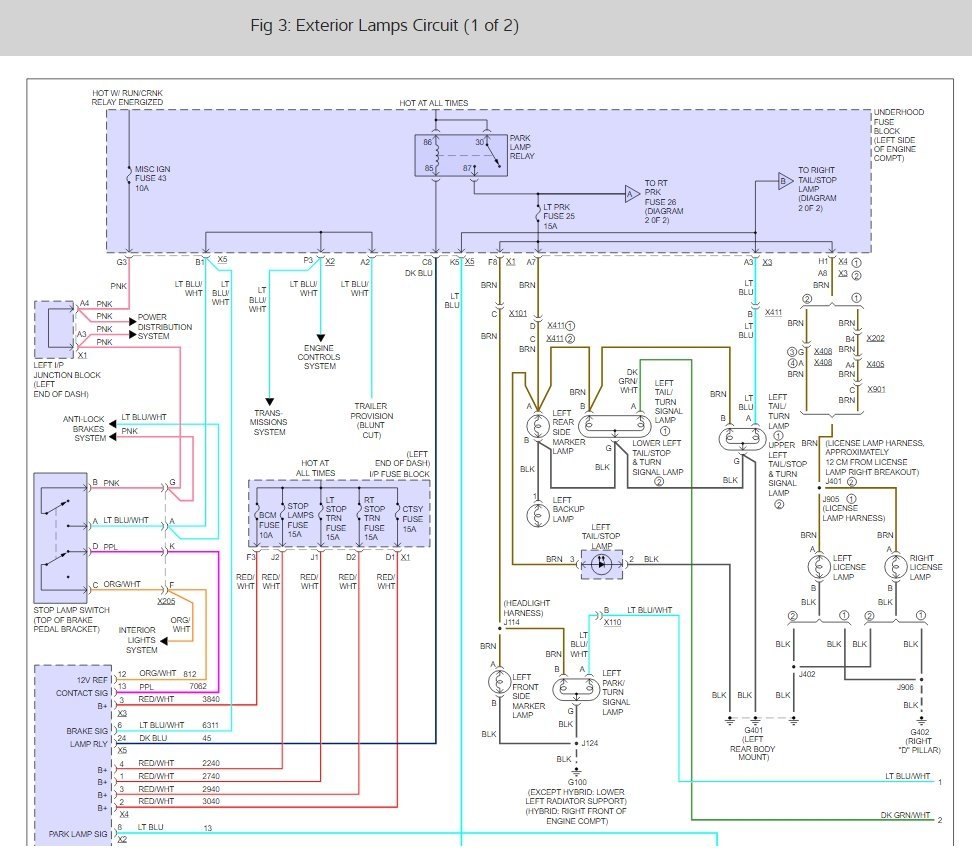Click the "STOP LAMPS FUSE 15A" label
972x864 pixels.
(x=300, y=520)
